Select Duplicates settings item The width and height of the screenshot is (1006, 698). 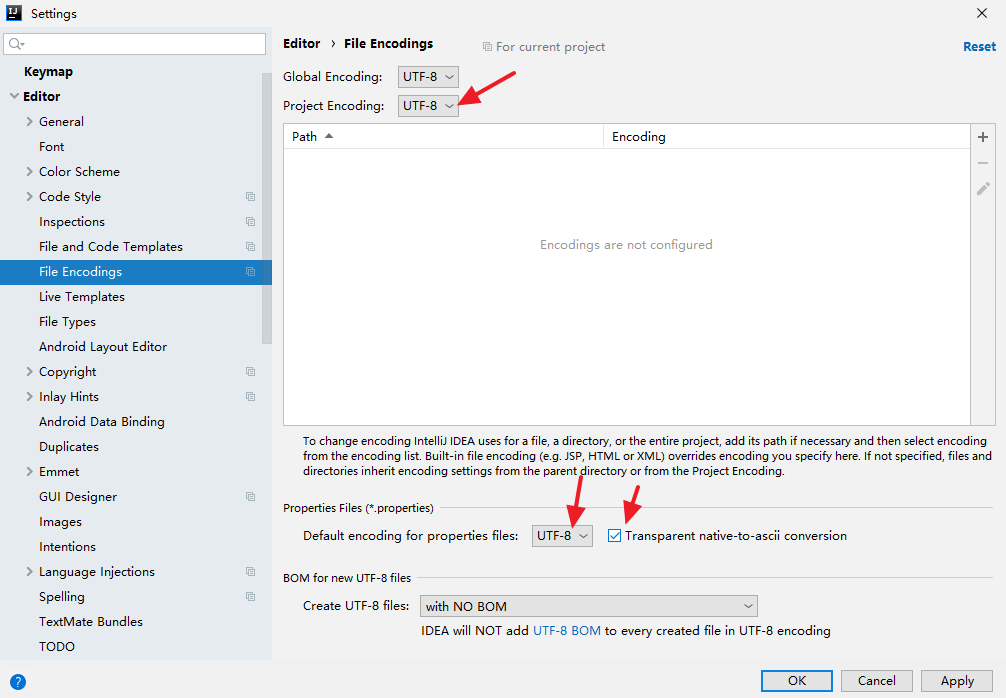tap(69, 447)
